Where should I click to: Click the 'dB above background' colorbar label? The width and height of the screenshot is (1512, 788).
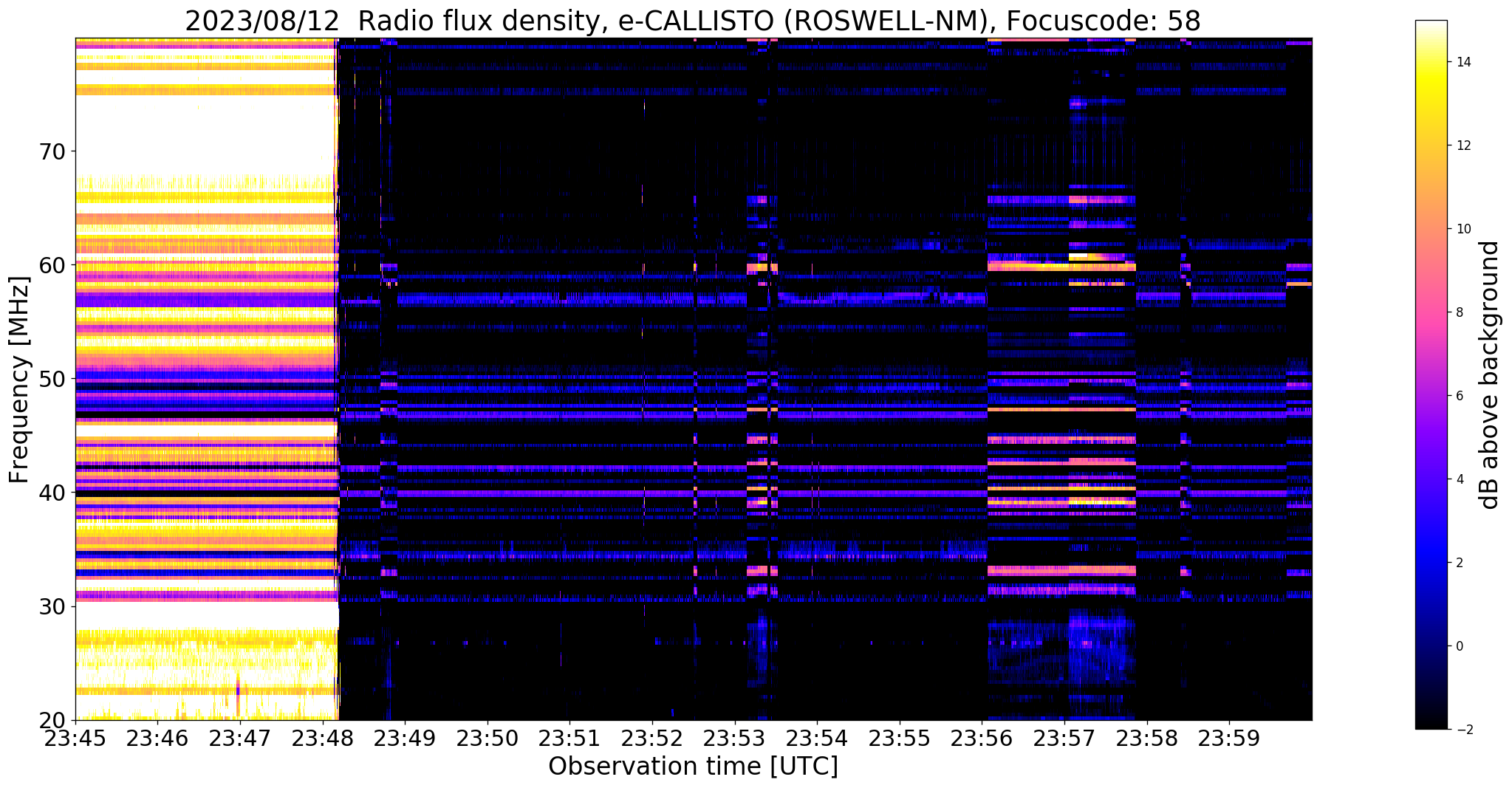point(1490,375)
